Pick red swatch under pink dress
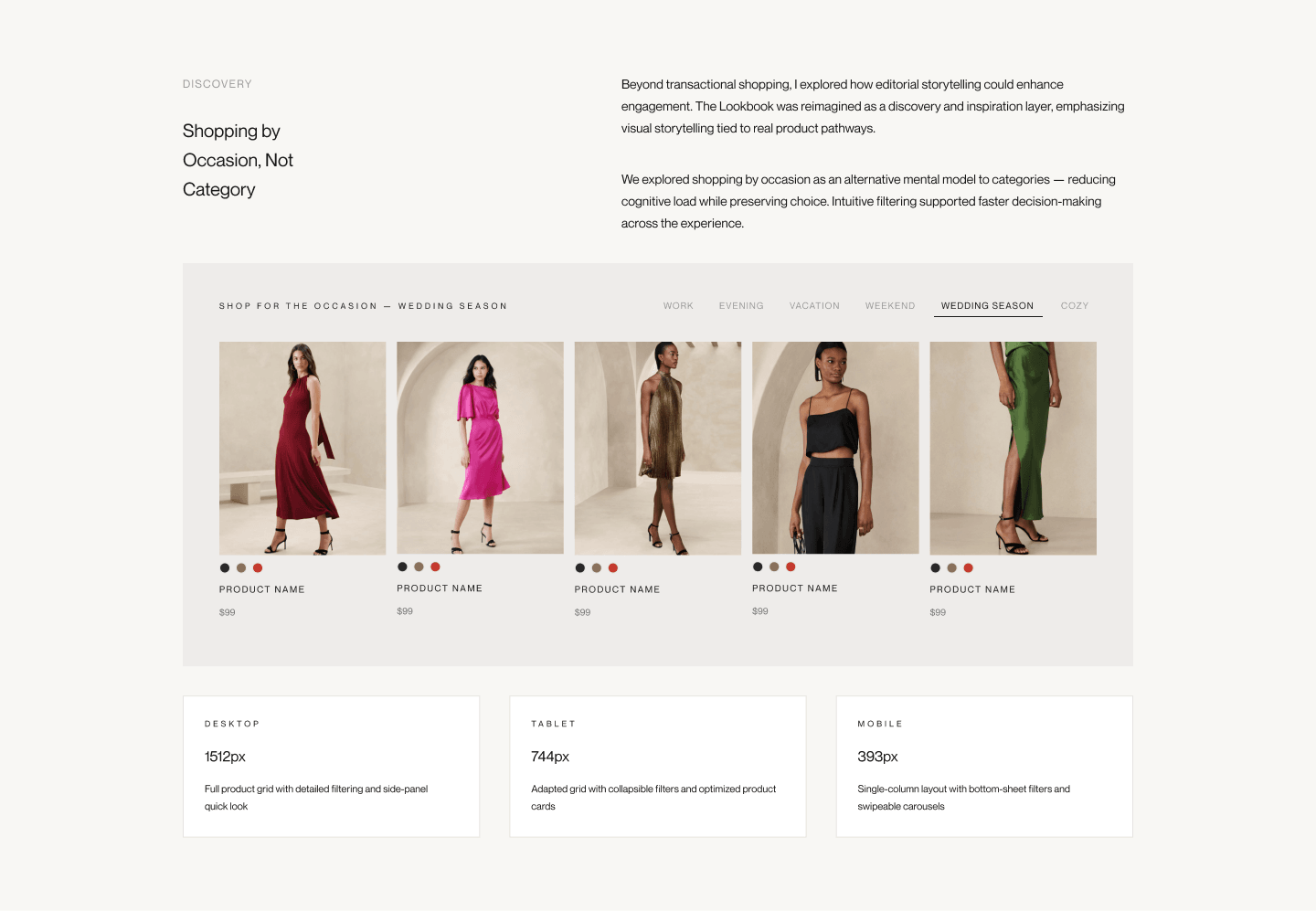The height and width of the screenshot is (911, 1316). coord(435,567)
